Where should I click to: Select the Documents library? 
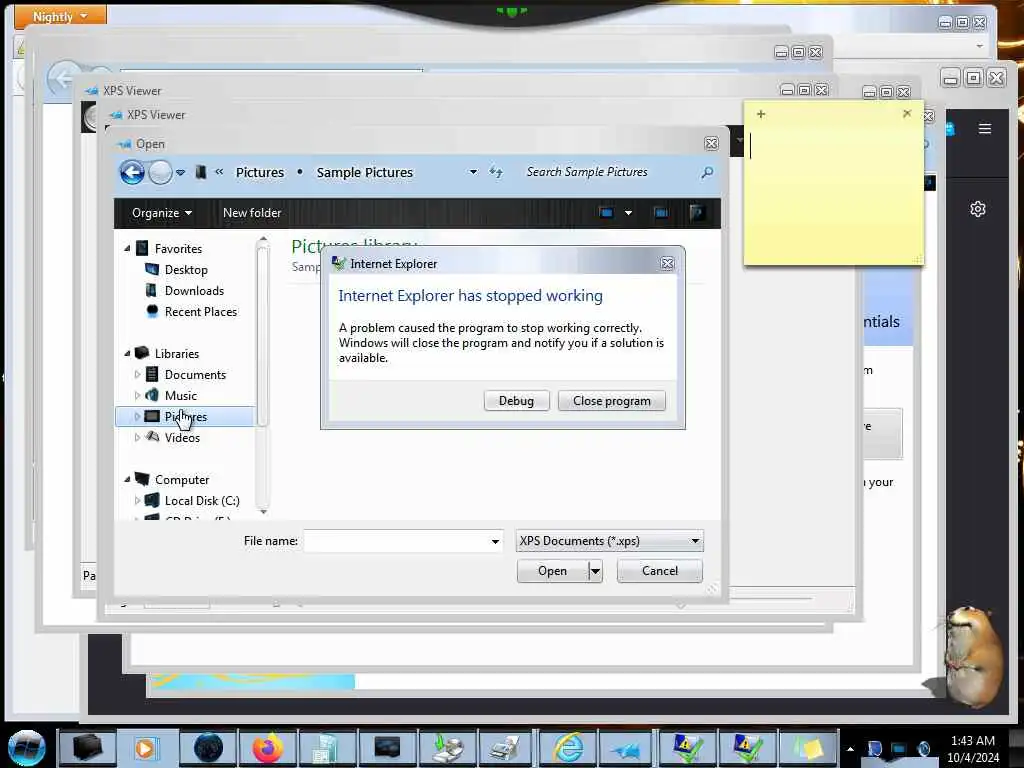tap(195, 375)
